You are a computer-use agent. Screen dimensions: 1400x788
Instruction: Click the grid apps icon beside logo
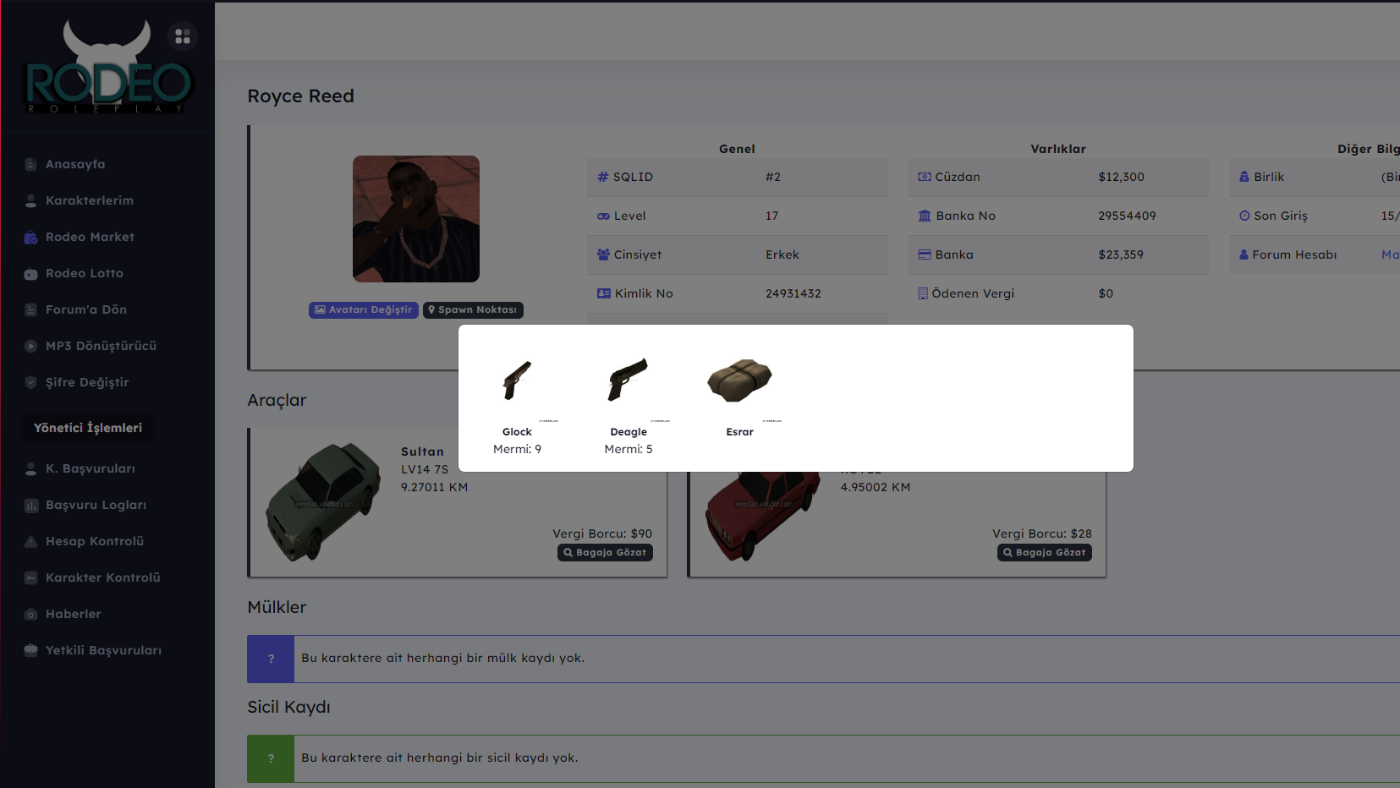pos(182,37)
